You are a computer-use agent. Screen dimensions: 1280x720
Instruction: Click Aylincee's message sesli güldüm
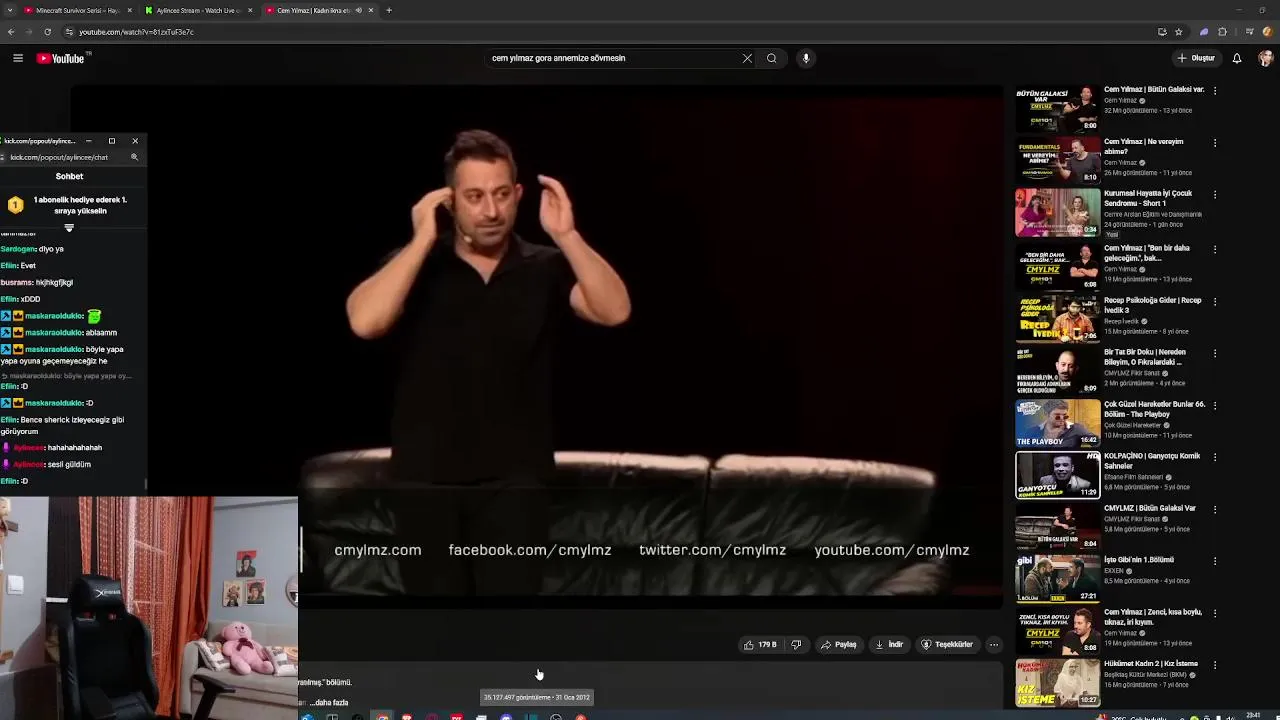coord(69,465)
